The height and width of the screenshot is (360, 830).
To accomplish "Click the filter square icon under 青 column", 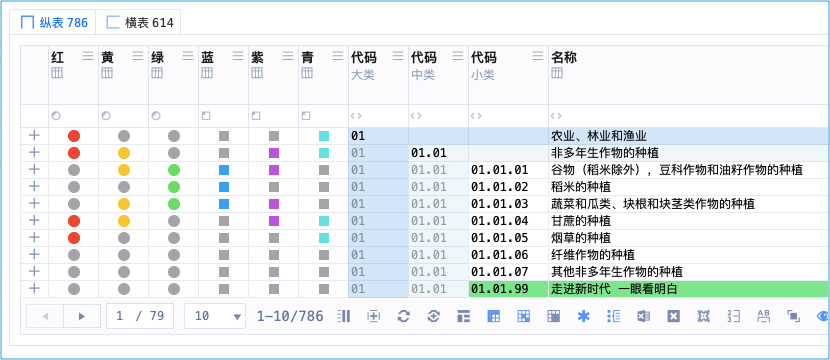I will 306,115.
